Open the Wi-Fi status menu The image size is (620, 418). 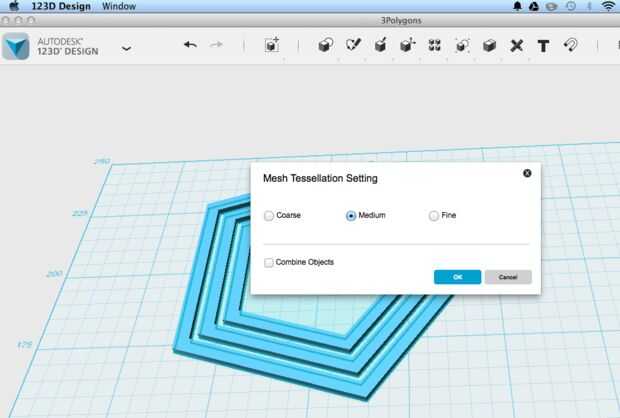pyautogui.click(x=609, y=6)
